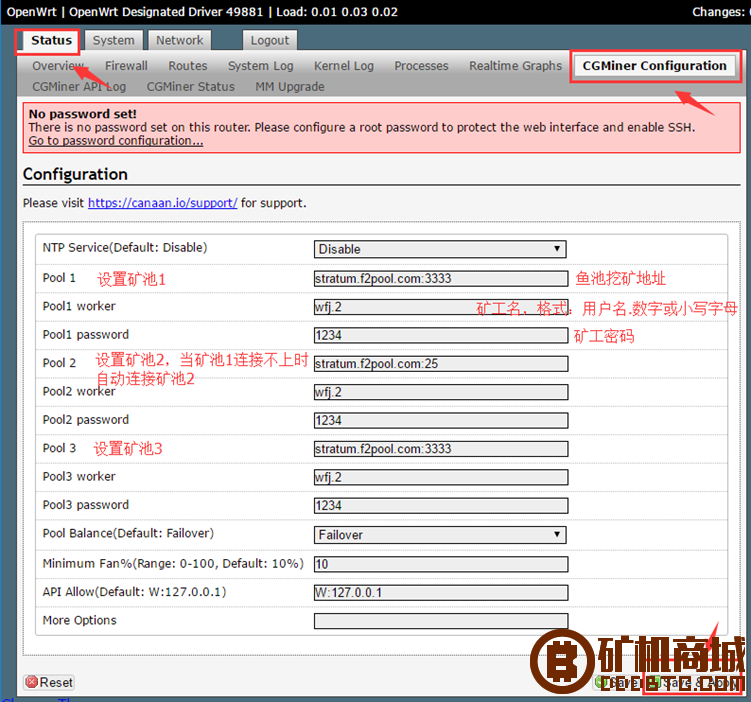Click the NTP Service(Default: Disable) label
This screenshot has height=702, width=751.
pyautogui.click(x=125, y=248)
